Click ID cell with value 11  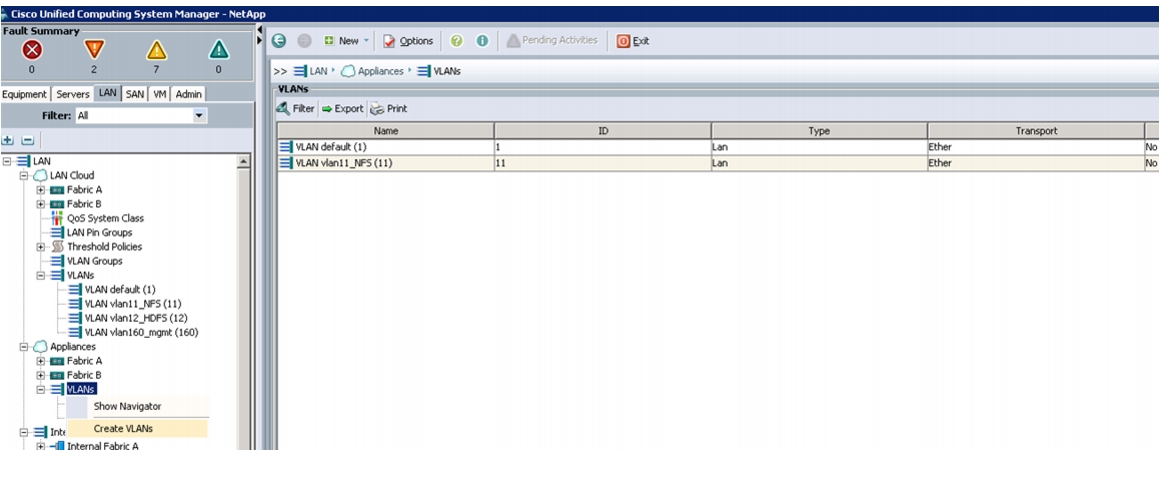click(603, 163)
